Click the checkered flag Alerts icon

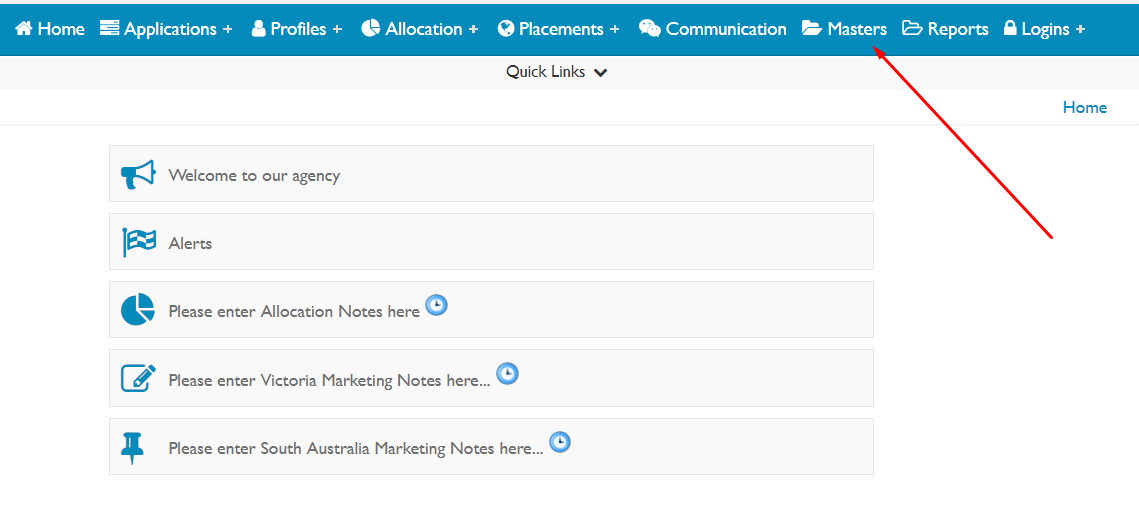[x=139, y=243]
